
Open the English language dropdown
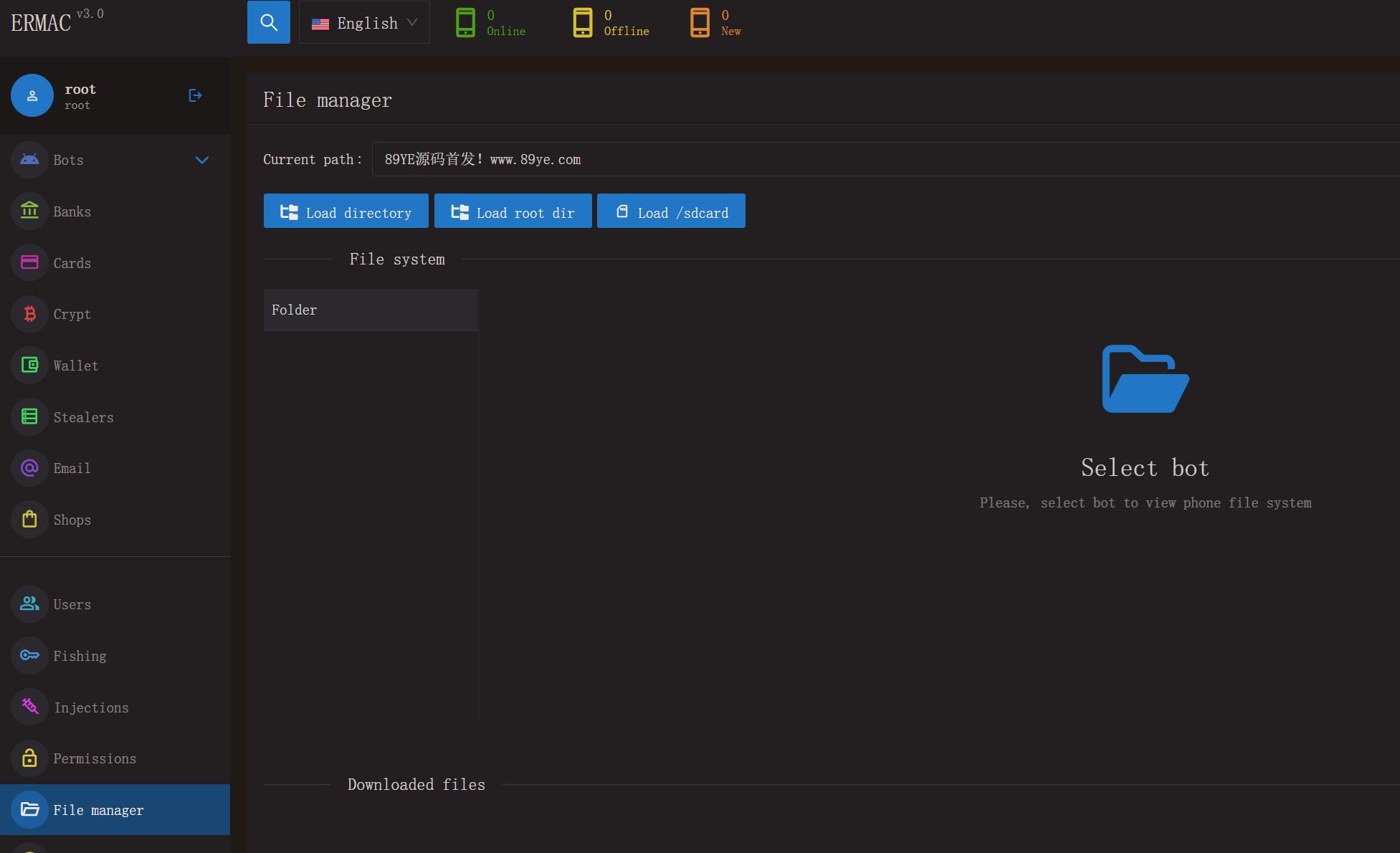pos(364,22)
